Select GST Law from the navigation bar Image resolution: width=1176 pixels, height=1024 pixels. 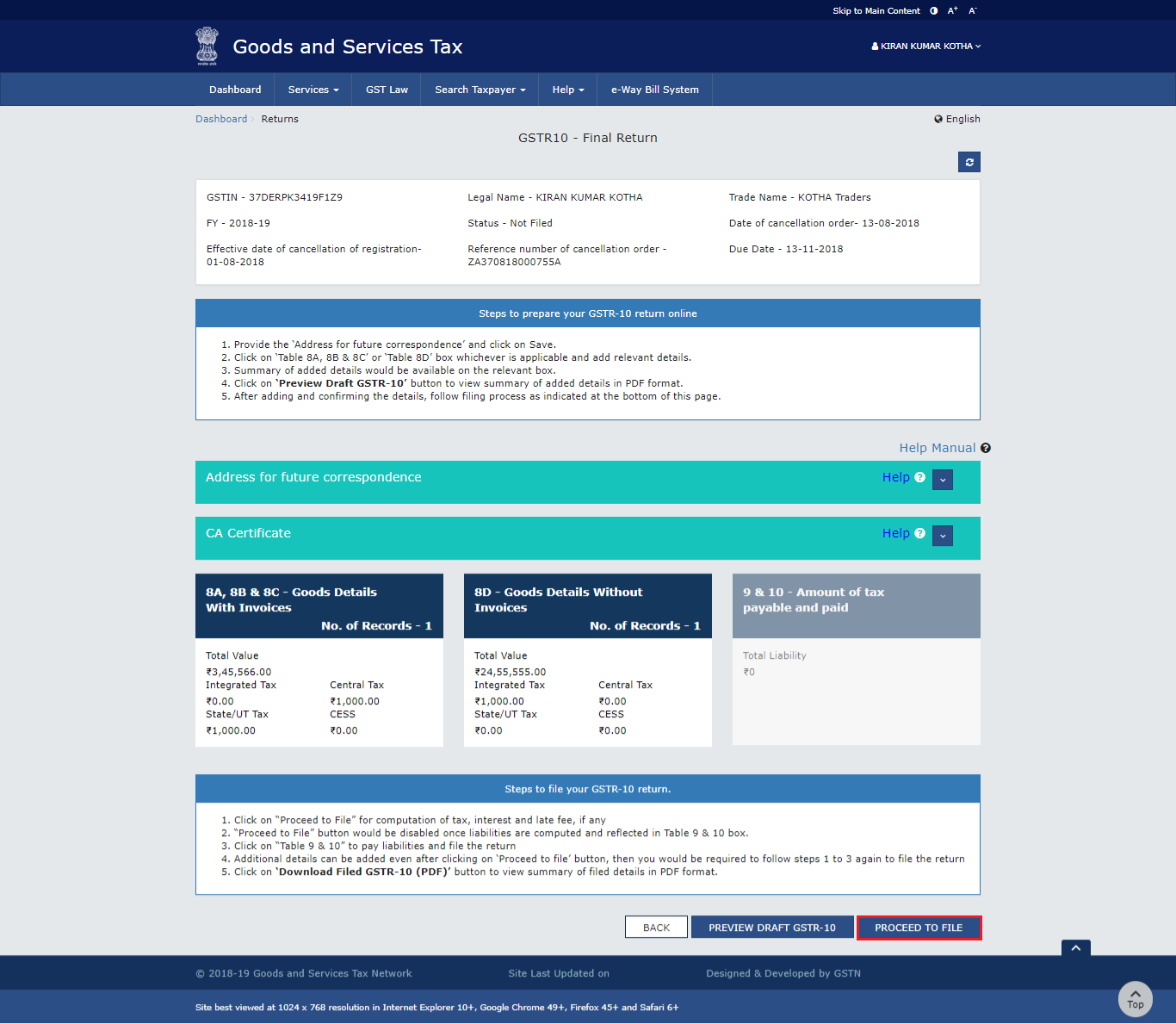pos(386,89)
